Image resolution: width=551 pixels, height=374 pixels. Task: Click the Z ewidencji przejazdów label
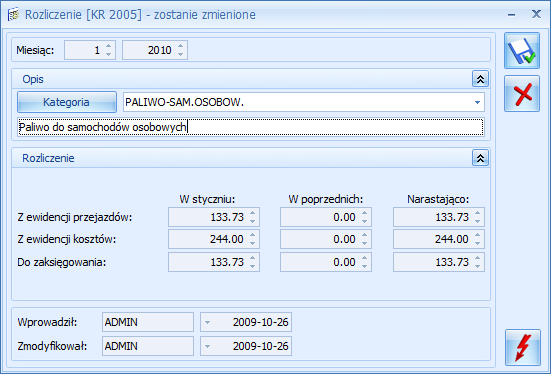point(75,218)
